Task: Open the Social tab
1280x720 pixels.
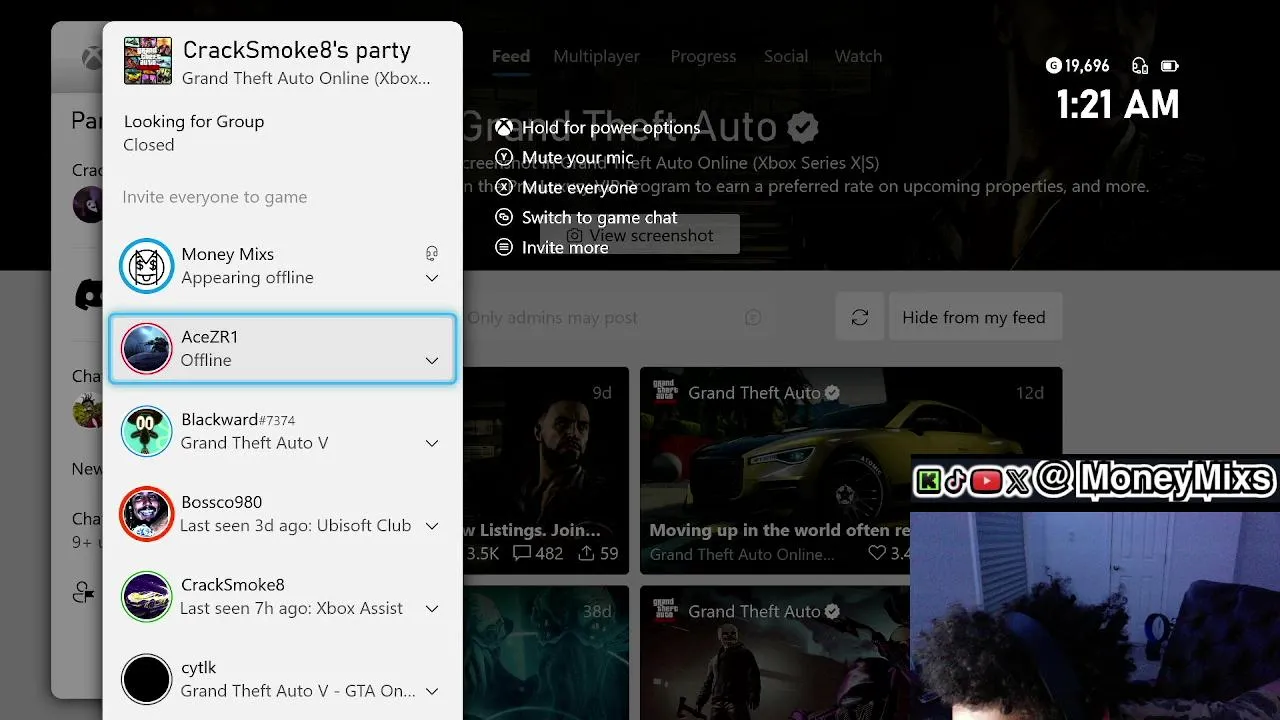Action: coord(786,56)
